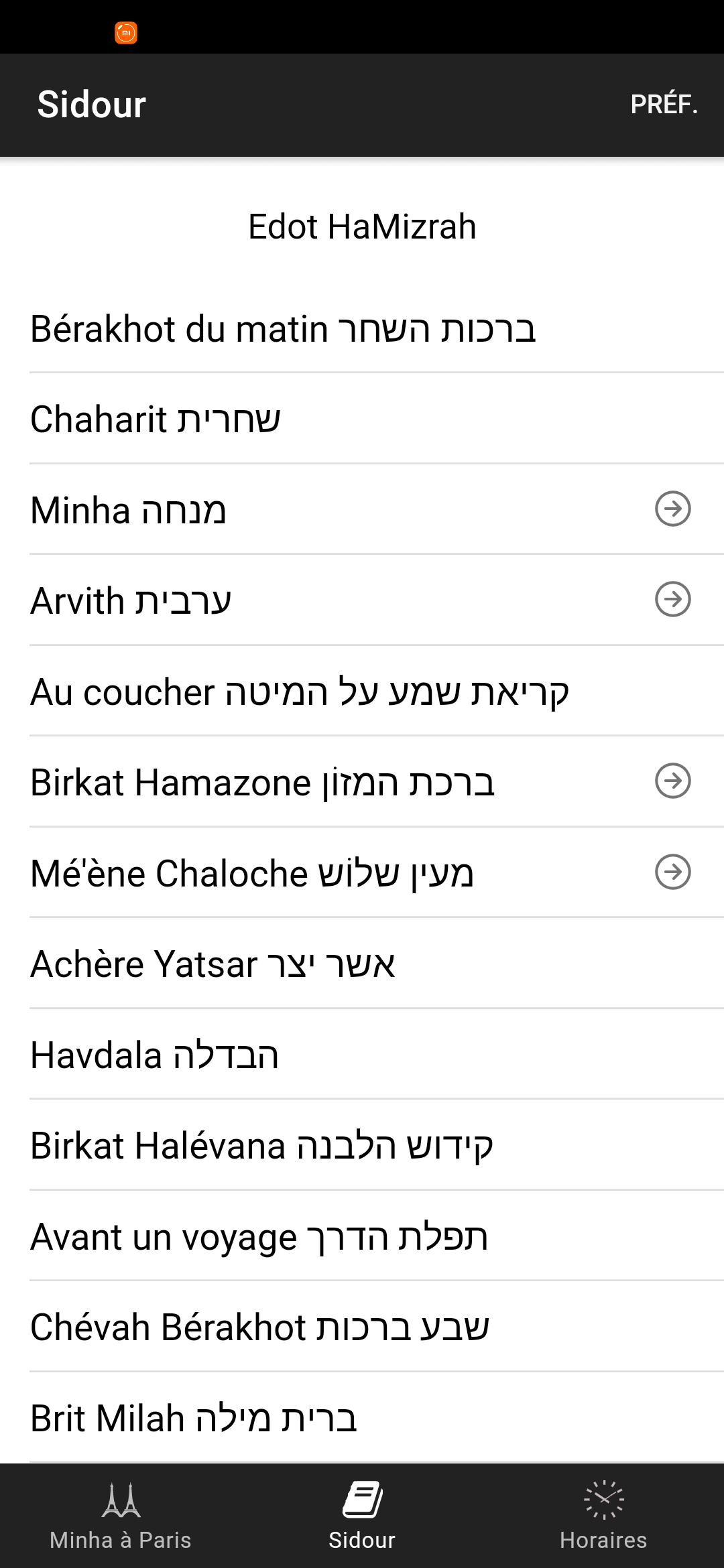
Task: Tap the arrow icon beside Birkat Hamazone
Action: pyautogui.click(x=672, y=781)
